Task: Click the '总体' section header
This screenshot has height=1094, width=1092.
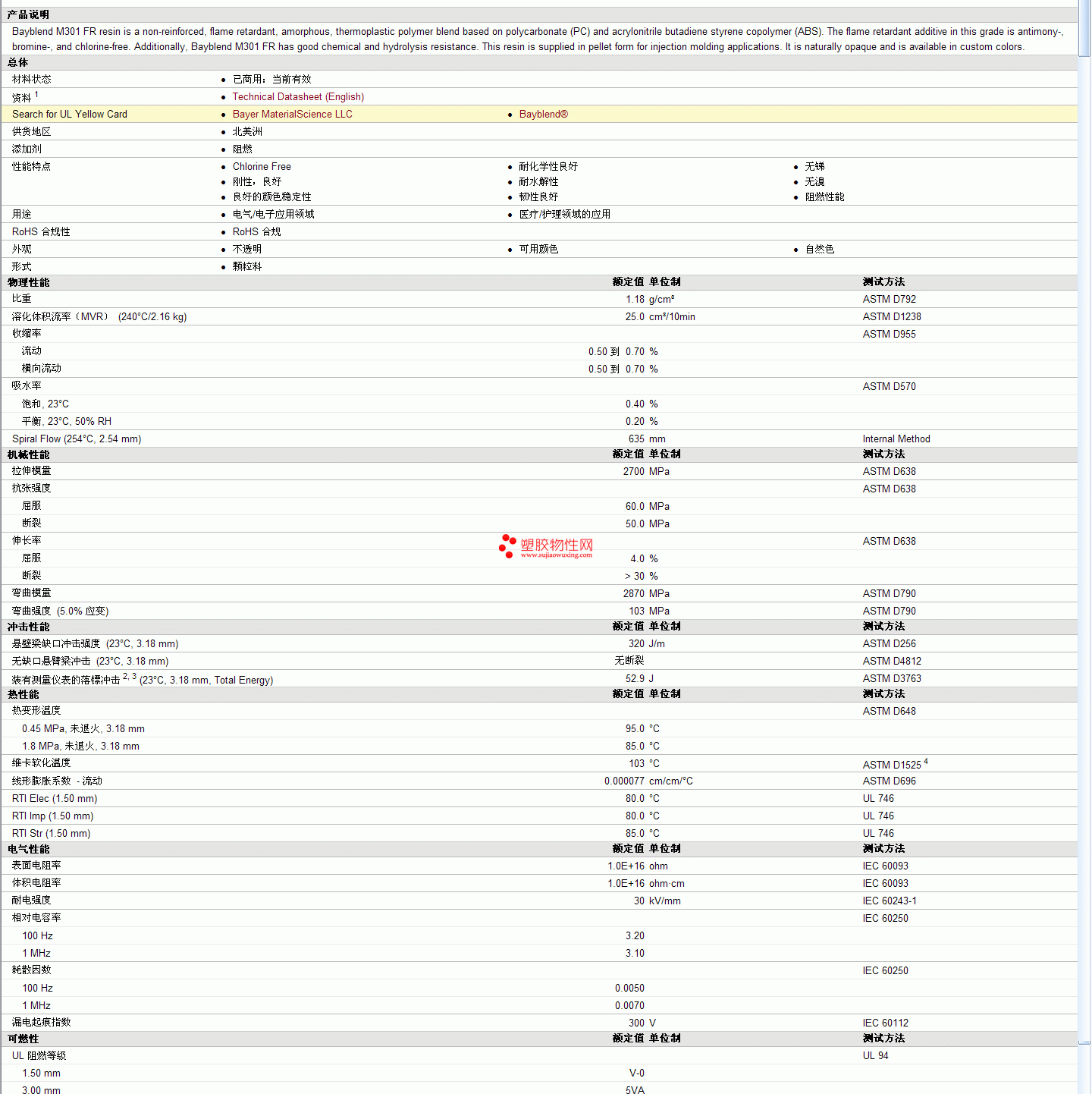Action: [18, 63]
